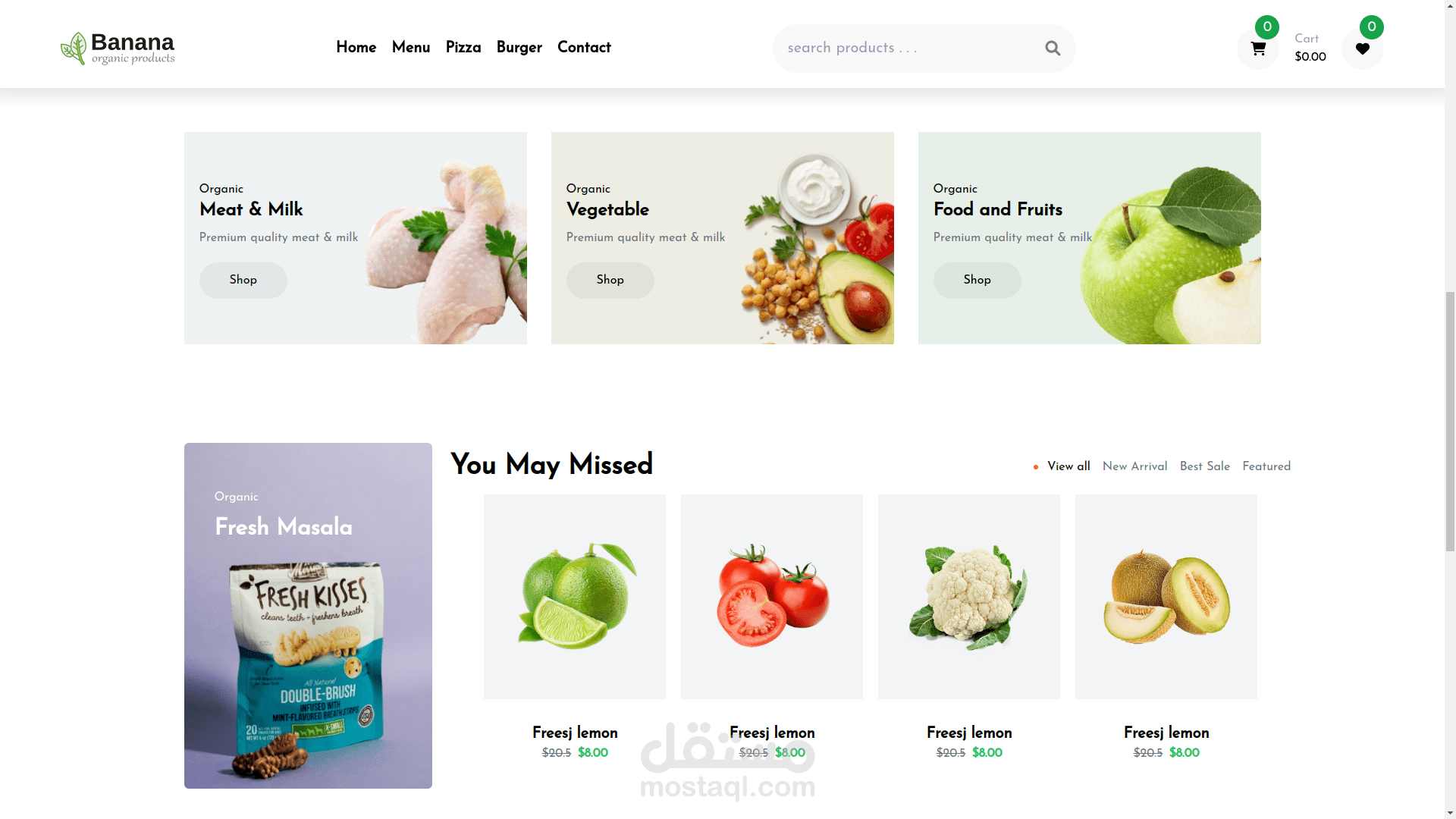This screenshot has width=1456, height=819.
Task: Click Shop under Vegetable
Action: click(x=610, y=281)
